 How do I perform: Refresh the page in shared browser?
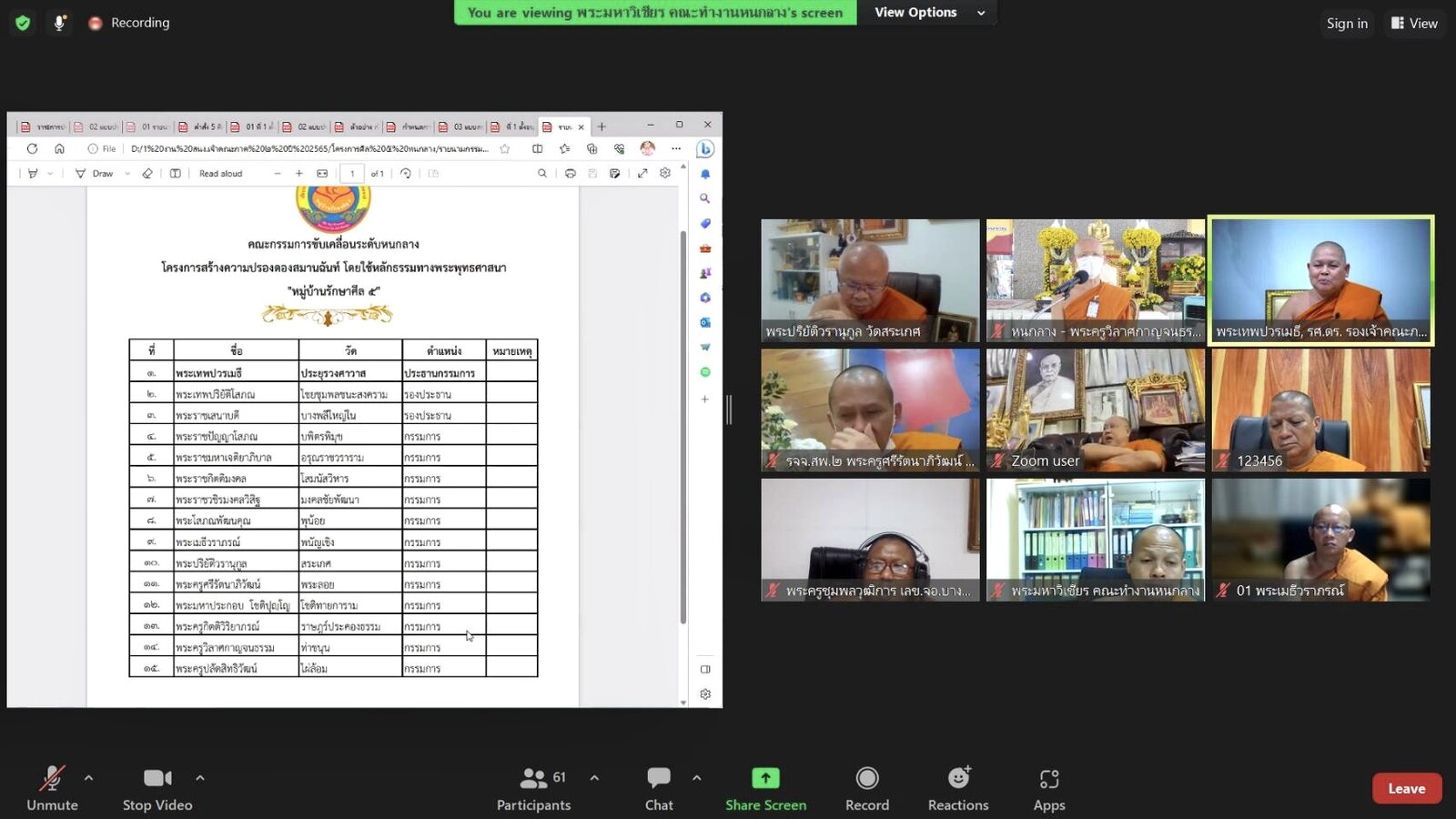pos(32,148)
